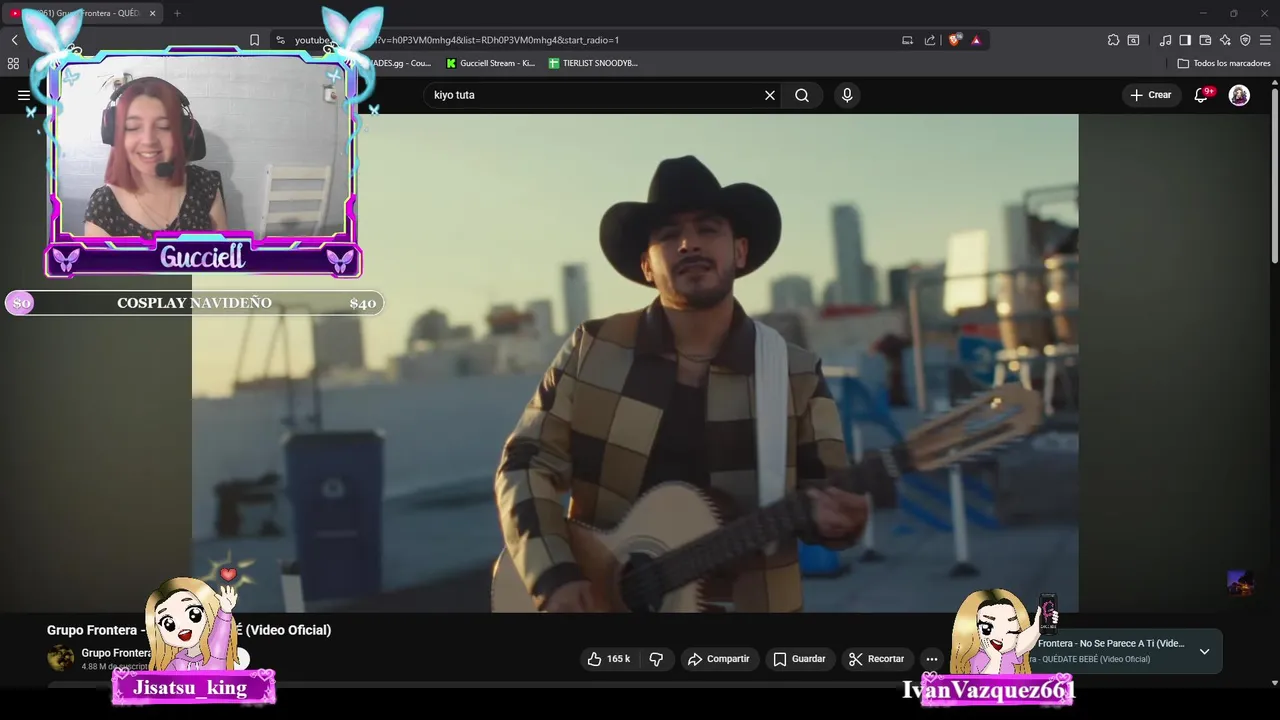This screenshot has width=1280, height=720.
Task: Click the video title text (Video Oficial)
Action: (x=288, y=630)
